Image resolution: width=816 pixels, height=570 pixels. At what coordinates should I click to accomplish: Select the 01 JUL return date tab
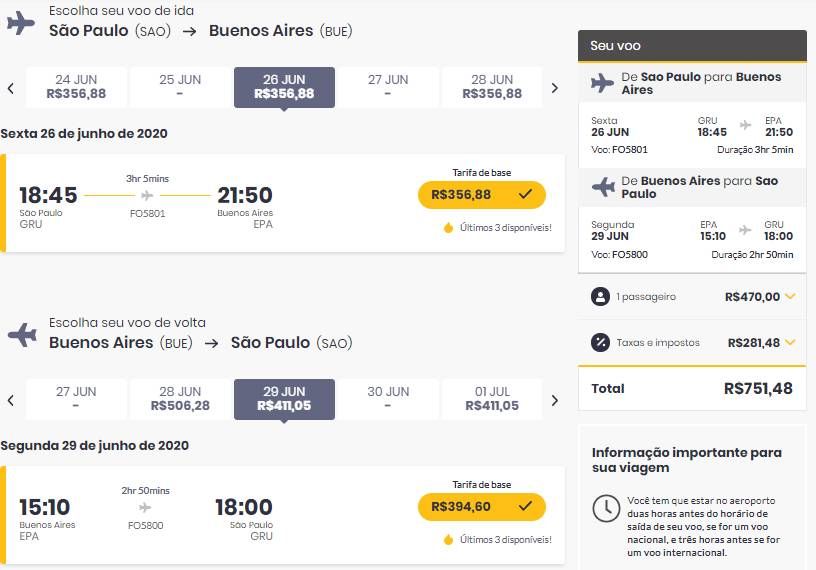point(492,399)
